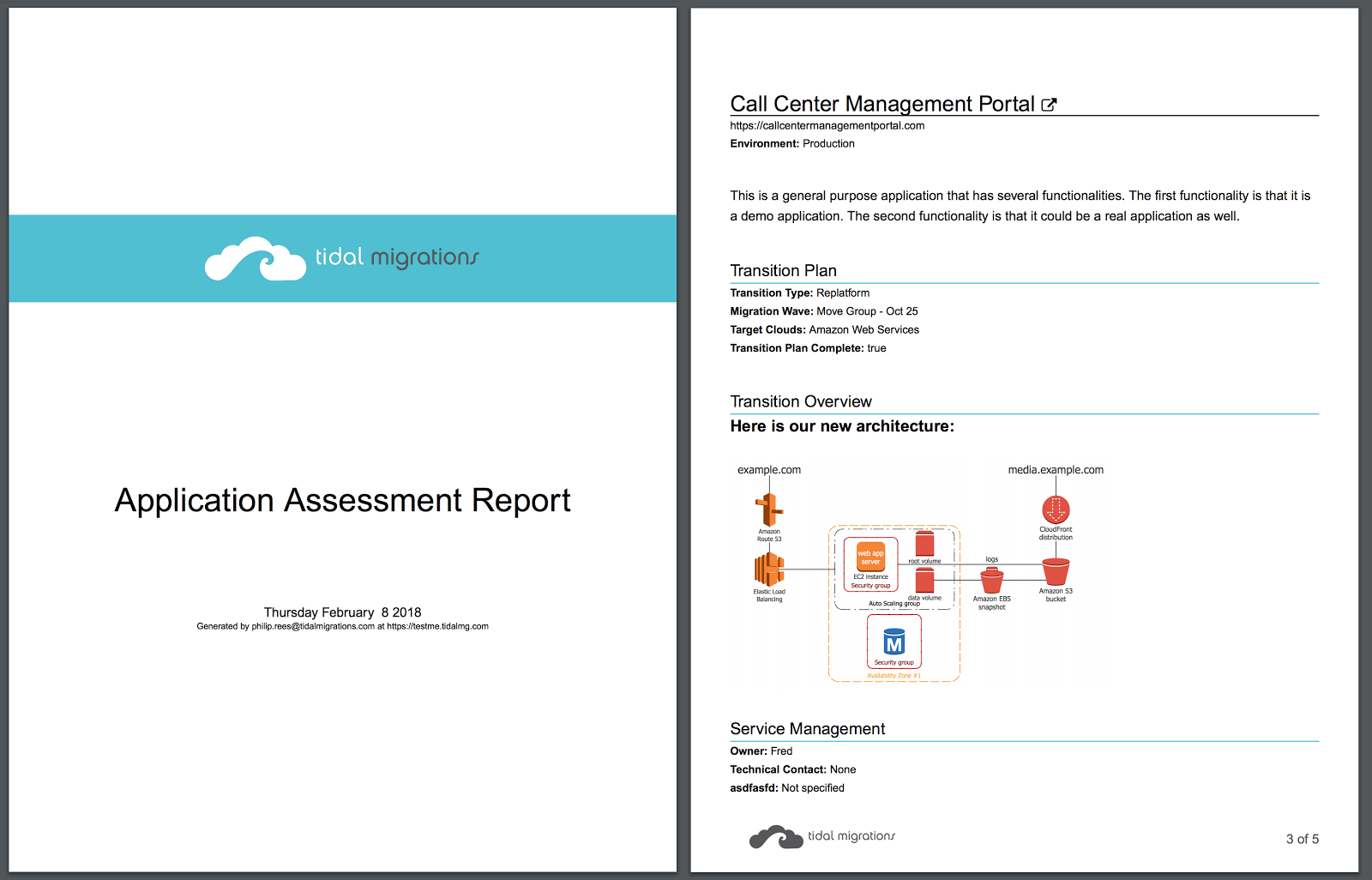Image resolution: width=1372 pixels, height=880 pixels.
Task: Select Target Clouds: Amazon Web Services line
Action: tap(824, 329)
